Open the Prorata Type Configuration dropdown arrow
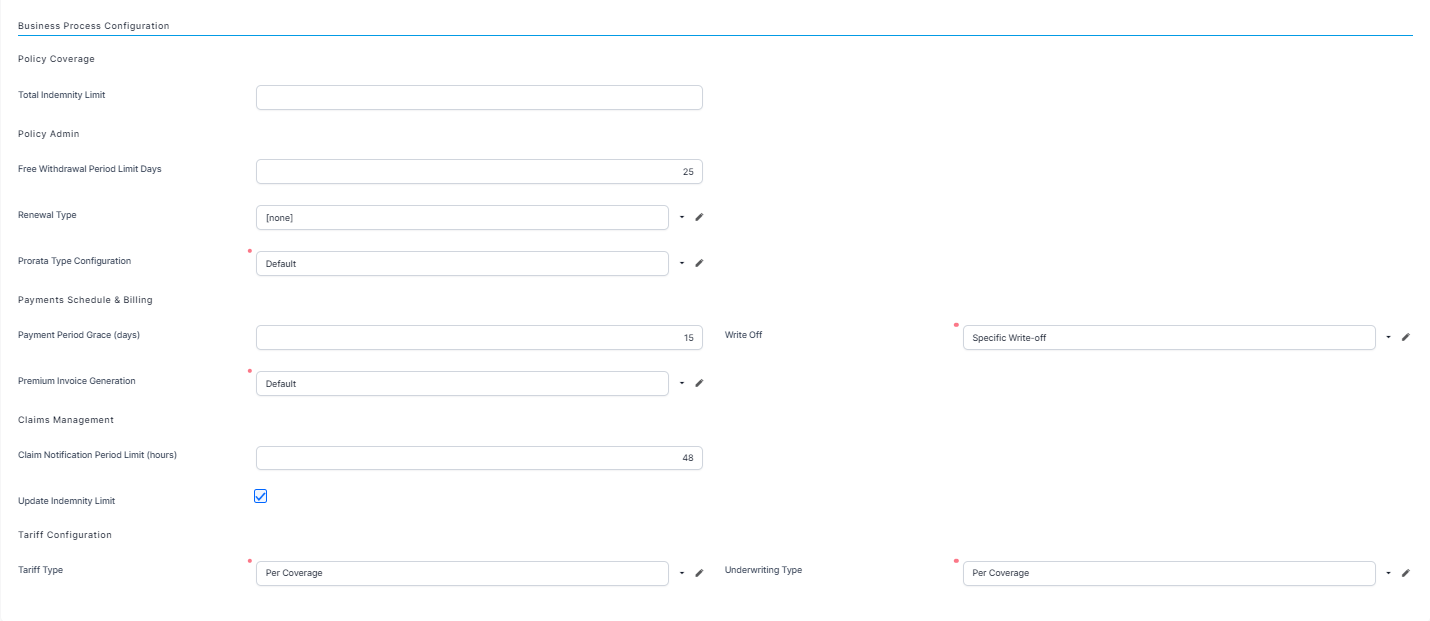The width and height of the screenshot is (1430, 621). coord(682,263)
